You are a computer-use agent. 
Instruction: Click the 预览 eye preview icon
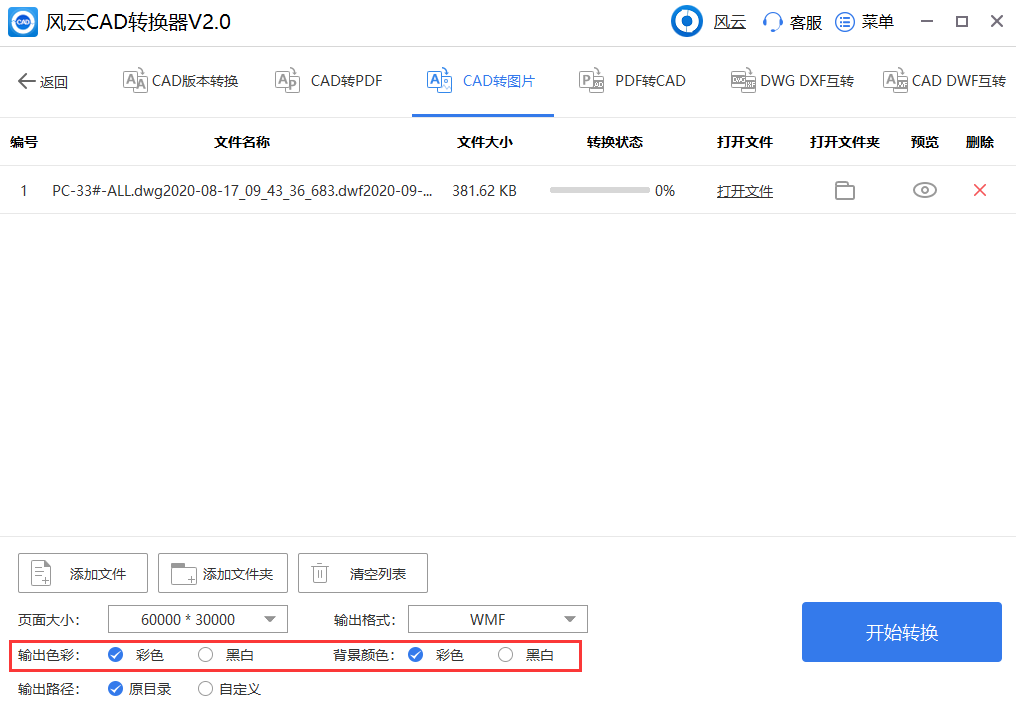click(924, 190)
